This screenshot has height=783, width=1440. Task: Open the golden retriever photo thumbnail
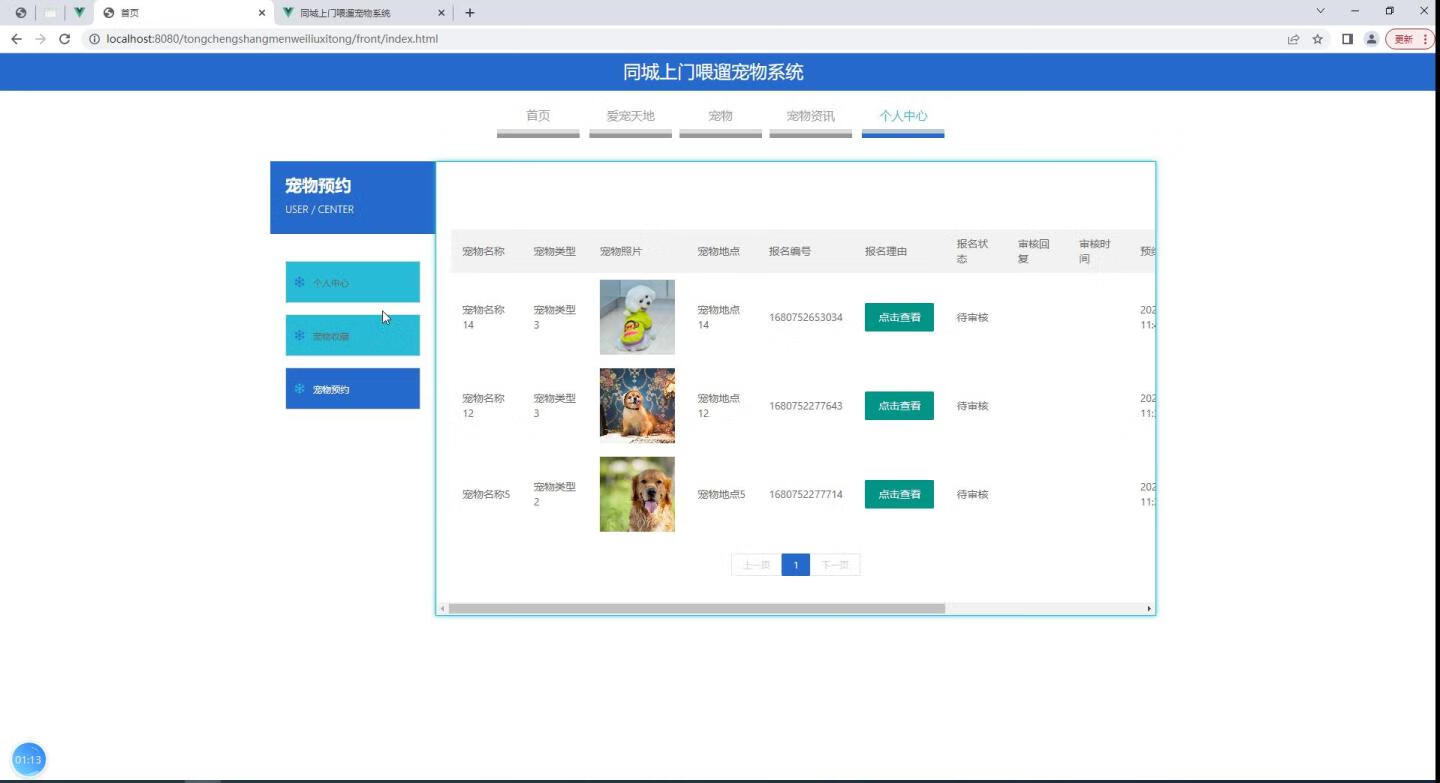(x=637, y=494)
